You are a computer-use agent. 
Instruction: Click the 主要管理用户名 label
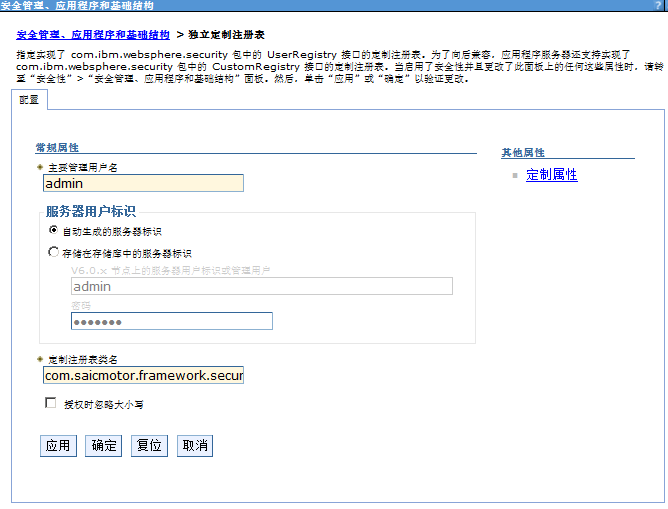(x=83, y=168)
